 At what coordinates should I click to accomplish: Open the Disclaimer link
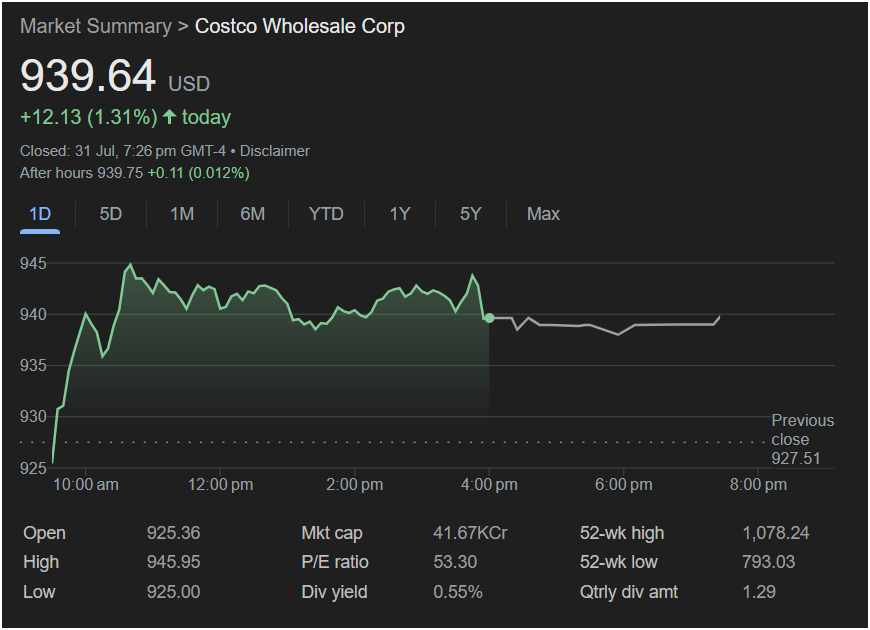[x=275, y=151]
